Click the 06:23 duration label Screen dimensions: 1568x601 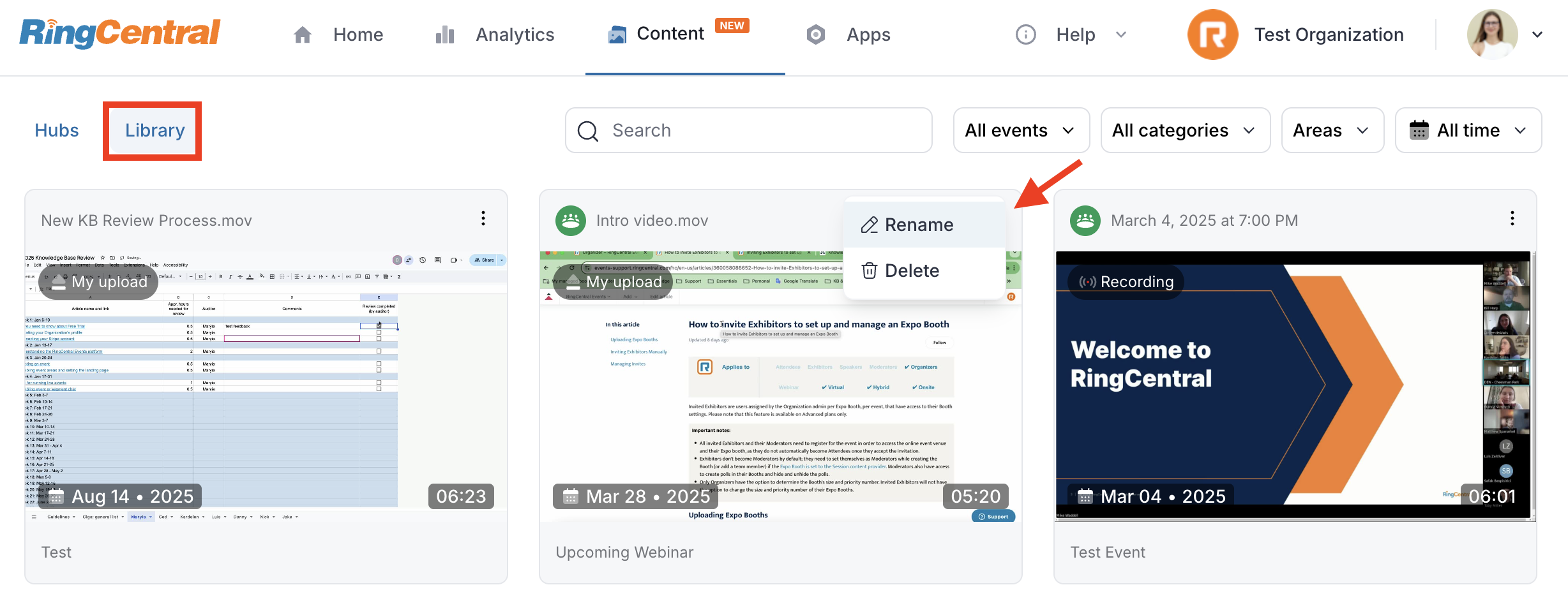click(461, 496)
